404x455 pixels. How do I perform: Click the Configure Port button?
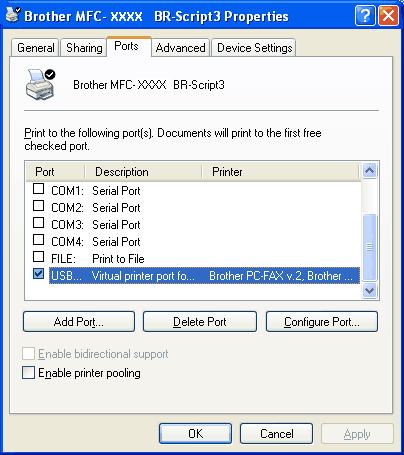tap(322, 322)
